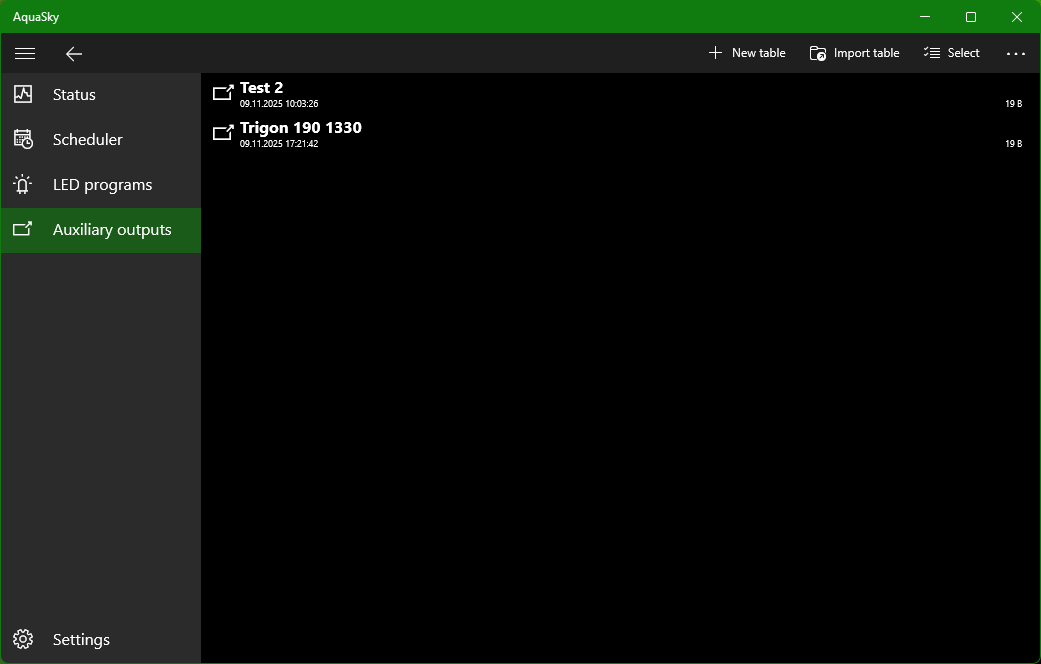The image size is (1041, 664).
Task: Maximize the AquaSky window
Action: click(x=970, y=17)
